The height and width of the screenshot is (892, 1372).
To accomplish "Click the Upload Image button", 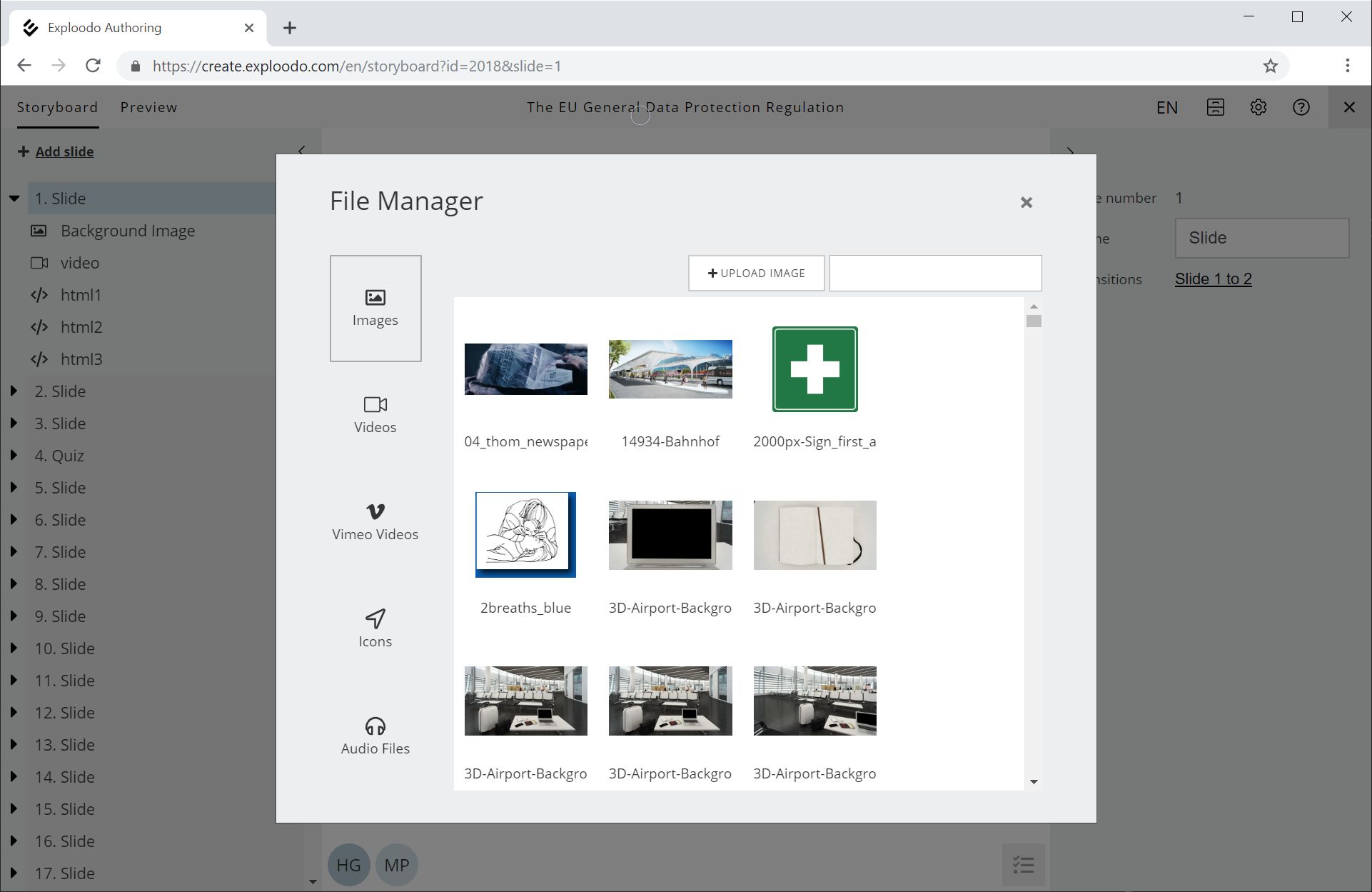I will 757,273.
